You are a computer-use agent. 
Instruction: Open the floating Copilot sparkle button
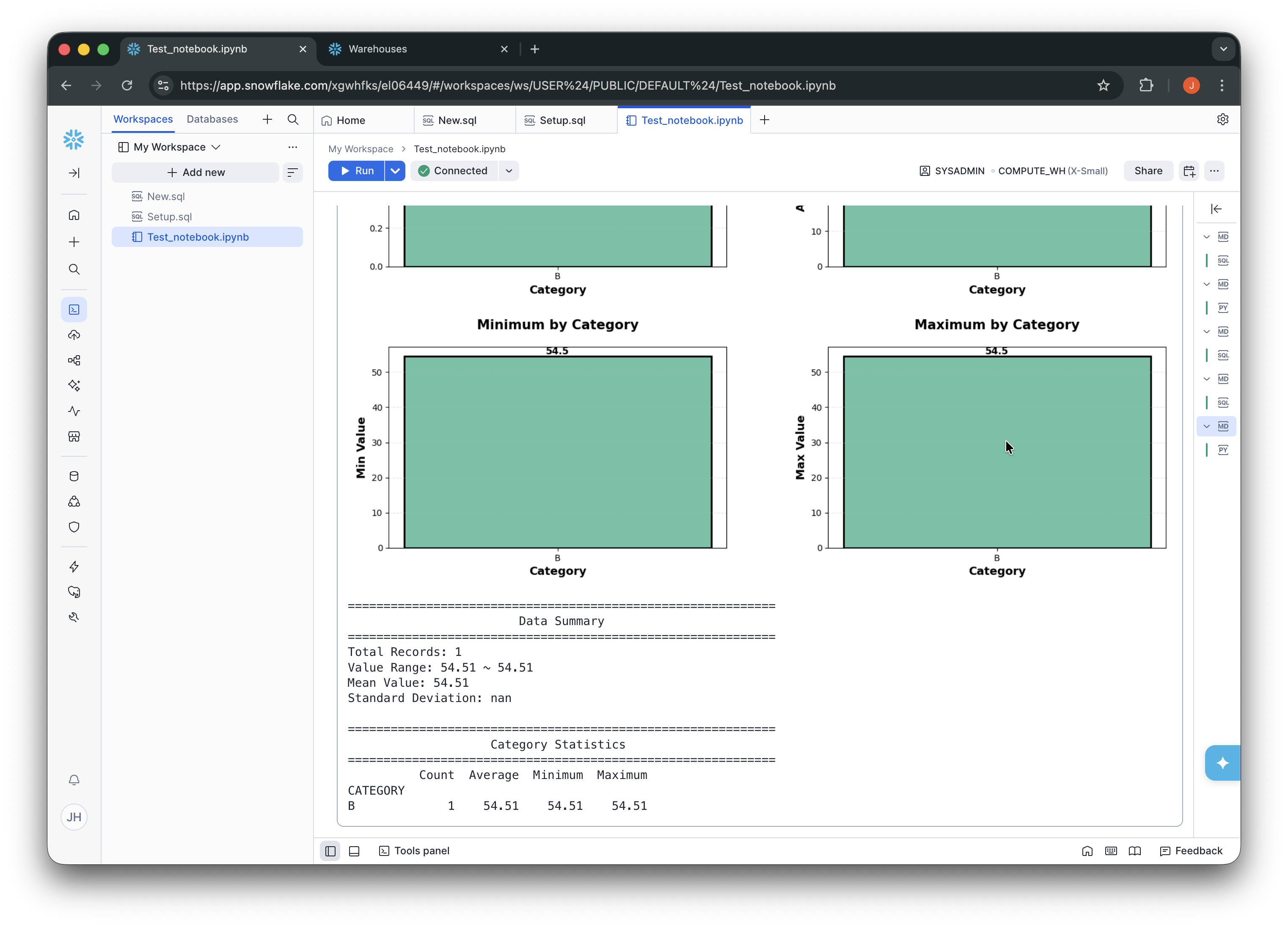point(1223,763)
